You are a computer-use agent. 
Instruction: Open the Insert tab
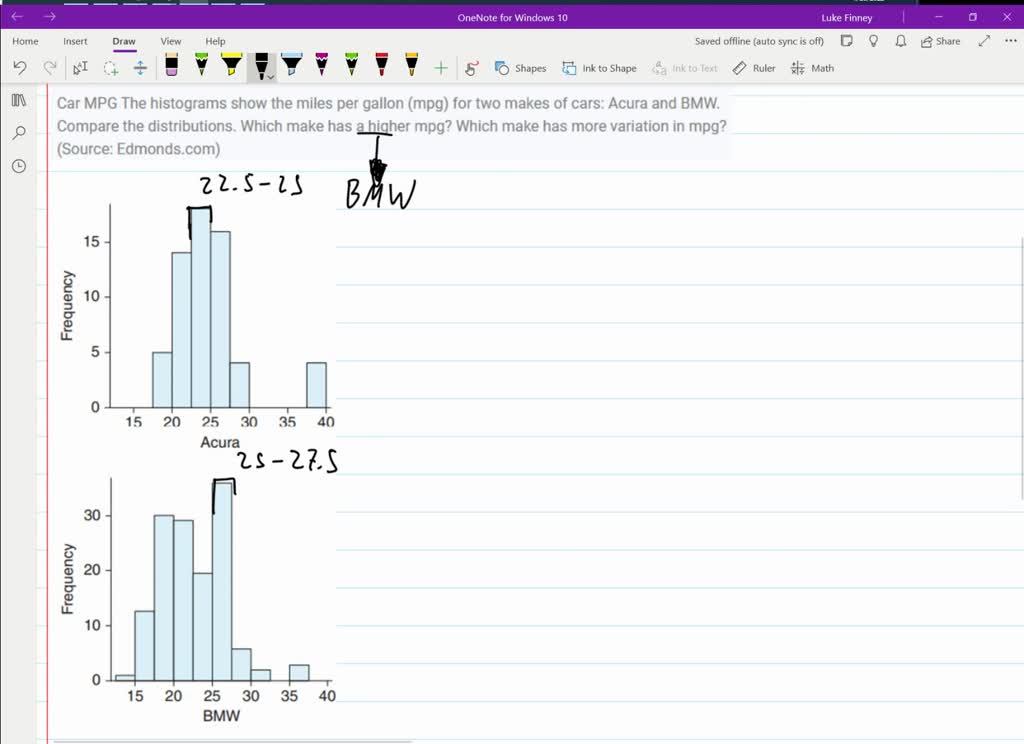tap(75, 41)
